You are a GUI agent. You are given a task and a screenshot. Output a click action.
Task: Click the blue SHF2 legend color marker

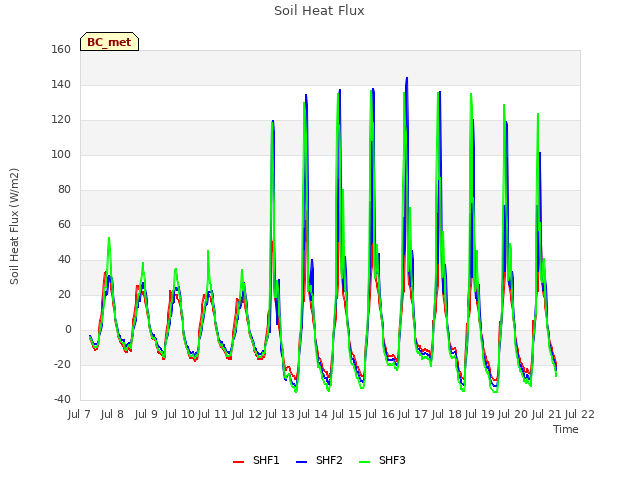coord(301,462)
